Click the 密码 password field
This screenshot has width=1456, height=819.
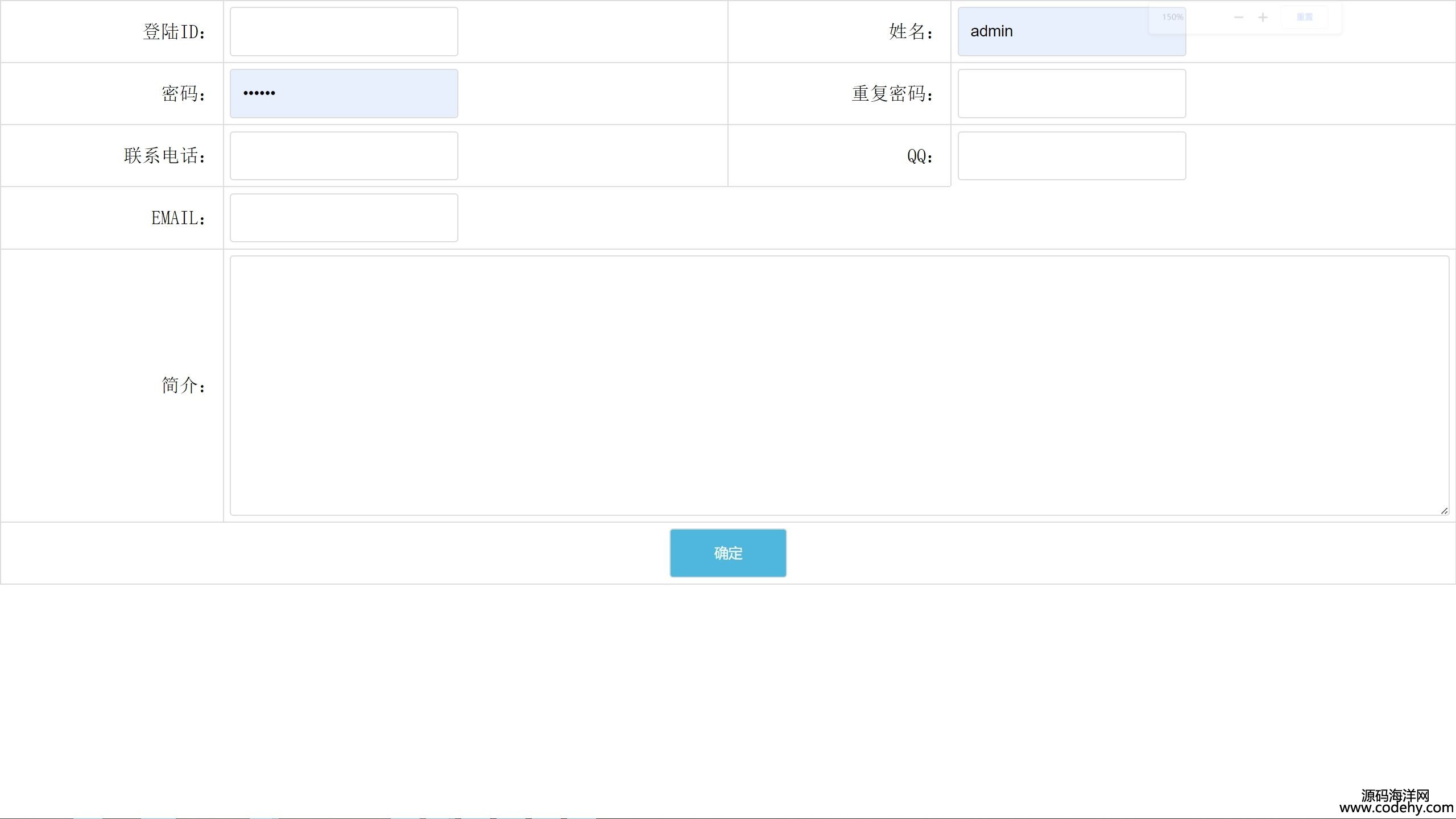pyautogui.click(x=344, y=94)
